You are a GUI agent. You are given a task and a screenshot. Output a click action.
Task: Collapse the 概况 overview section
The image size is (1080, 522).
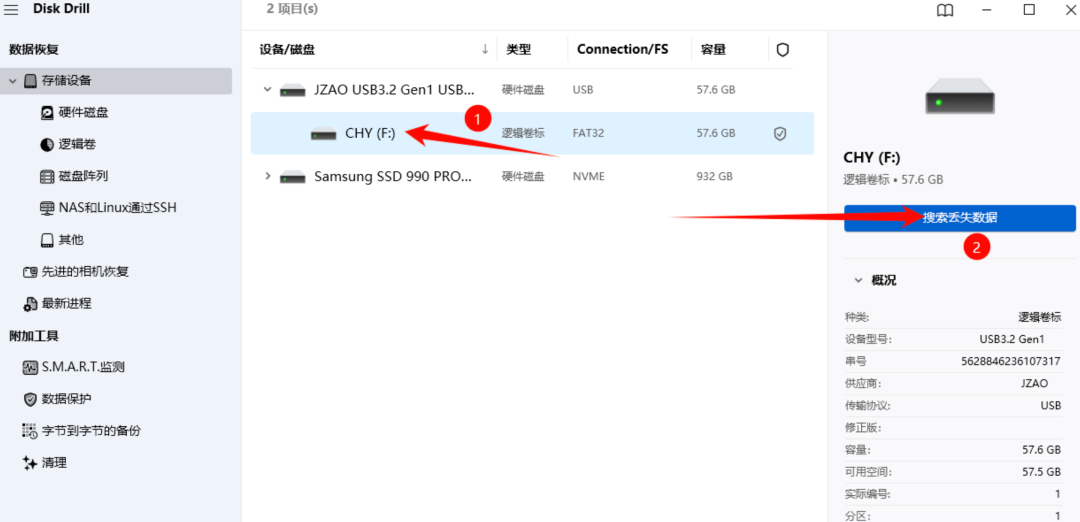click(858, 280)
